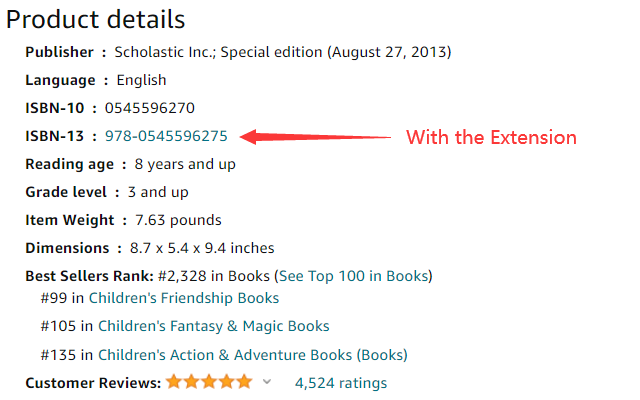Open the 4,524 ratings link
The width and height of the screenshot is (640, 400).
[x=340, y=382]
